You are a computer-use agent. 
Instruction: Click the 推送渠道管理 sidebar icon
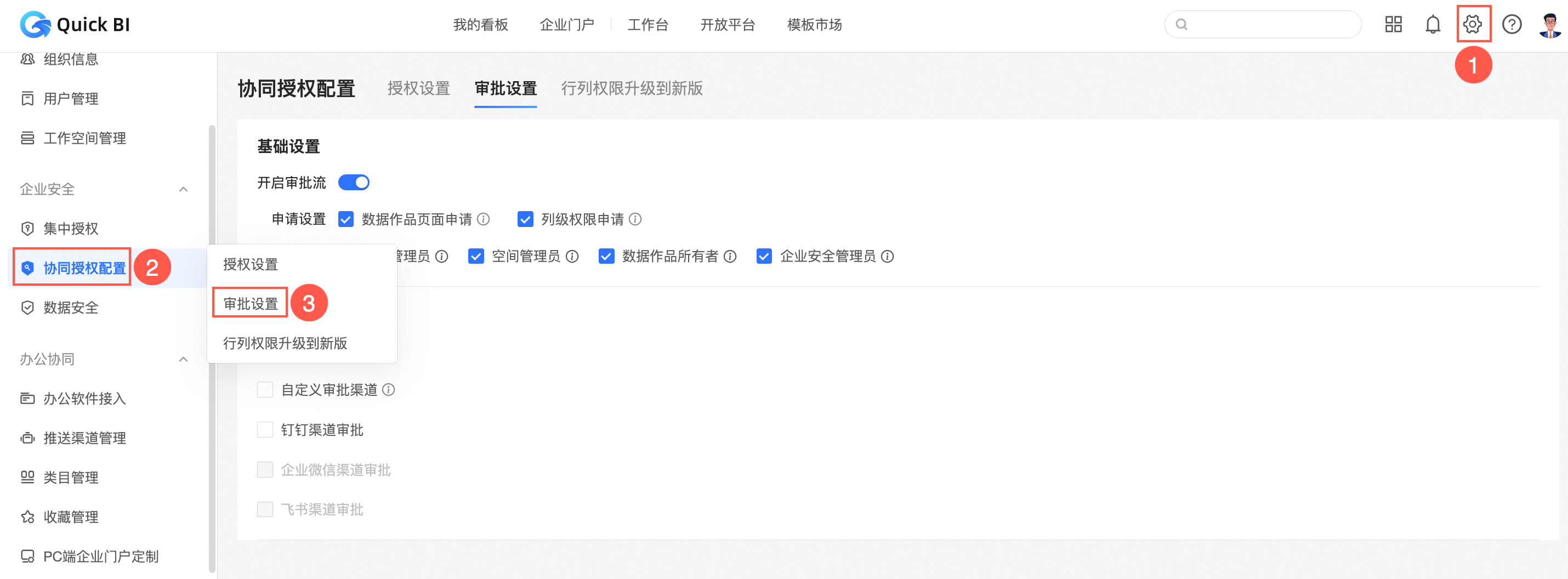click(x=27, y=438)
